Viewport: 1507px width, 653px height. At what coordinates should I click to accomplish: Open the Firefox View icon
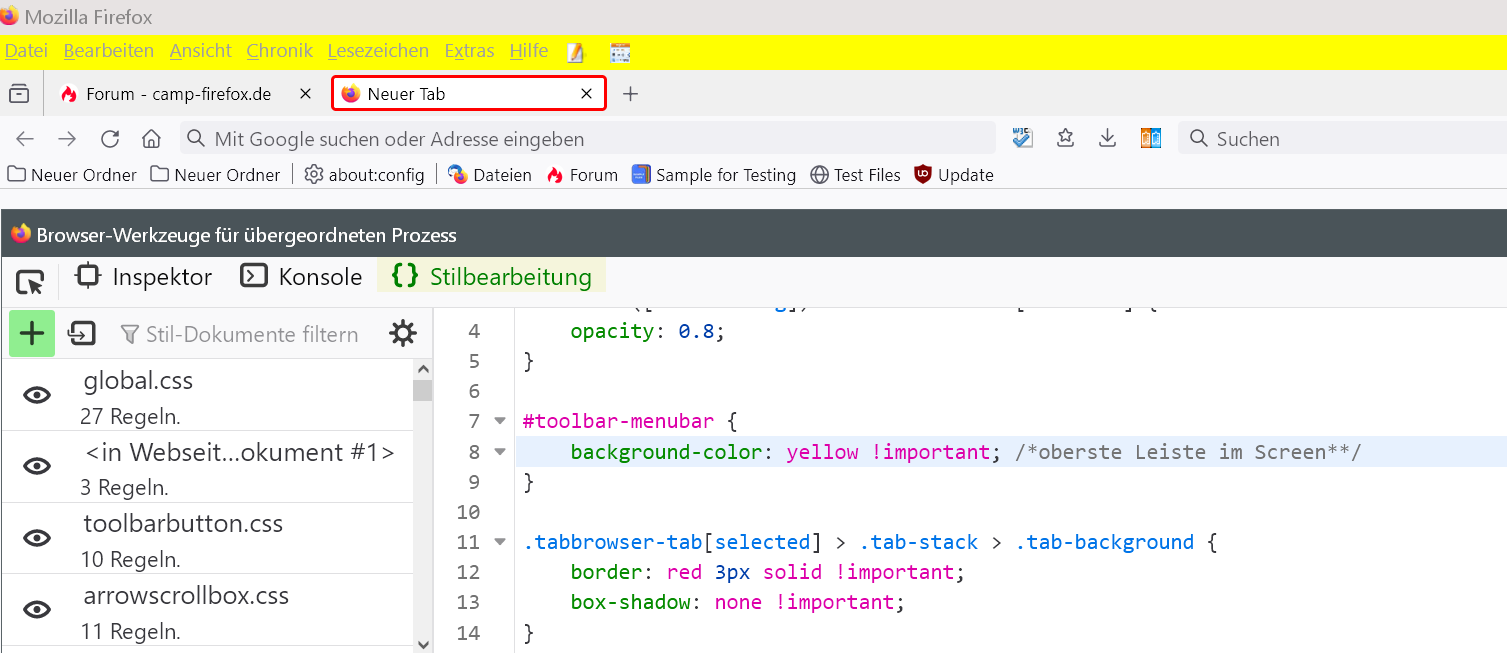click(x=19, y=94)
